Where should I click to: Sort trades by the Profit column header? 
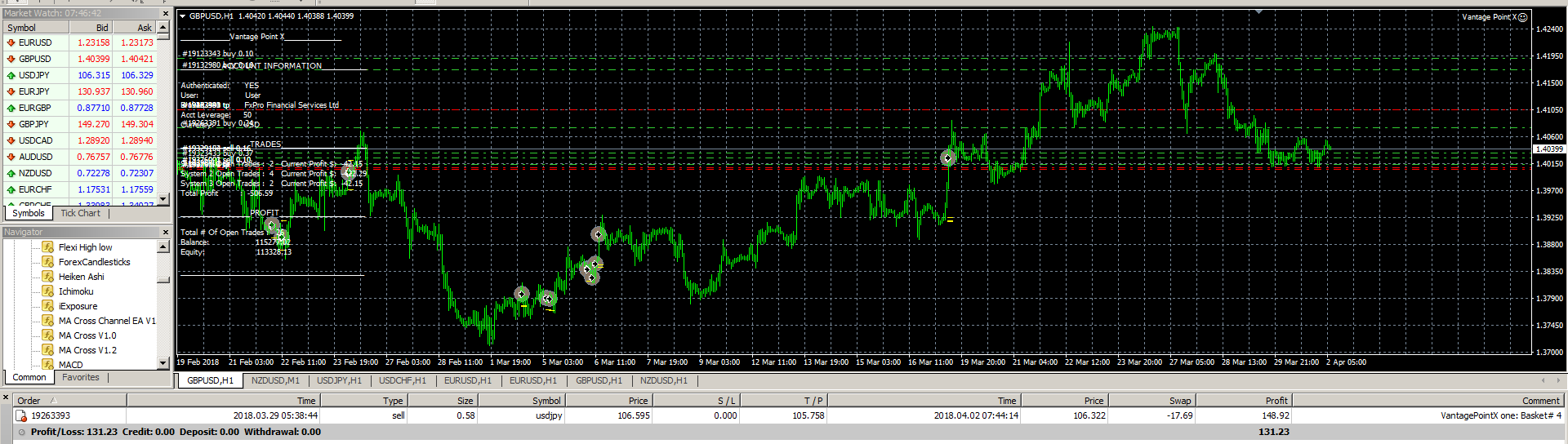(1276, 401)
